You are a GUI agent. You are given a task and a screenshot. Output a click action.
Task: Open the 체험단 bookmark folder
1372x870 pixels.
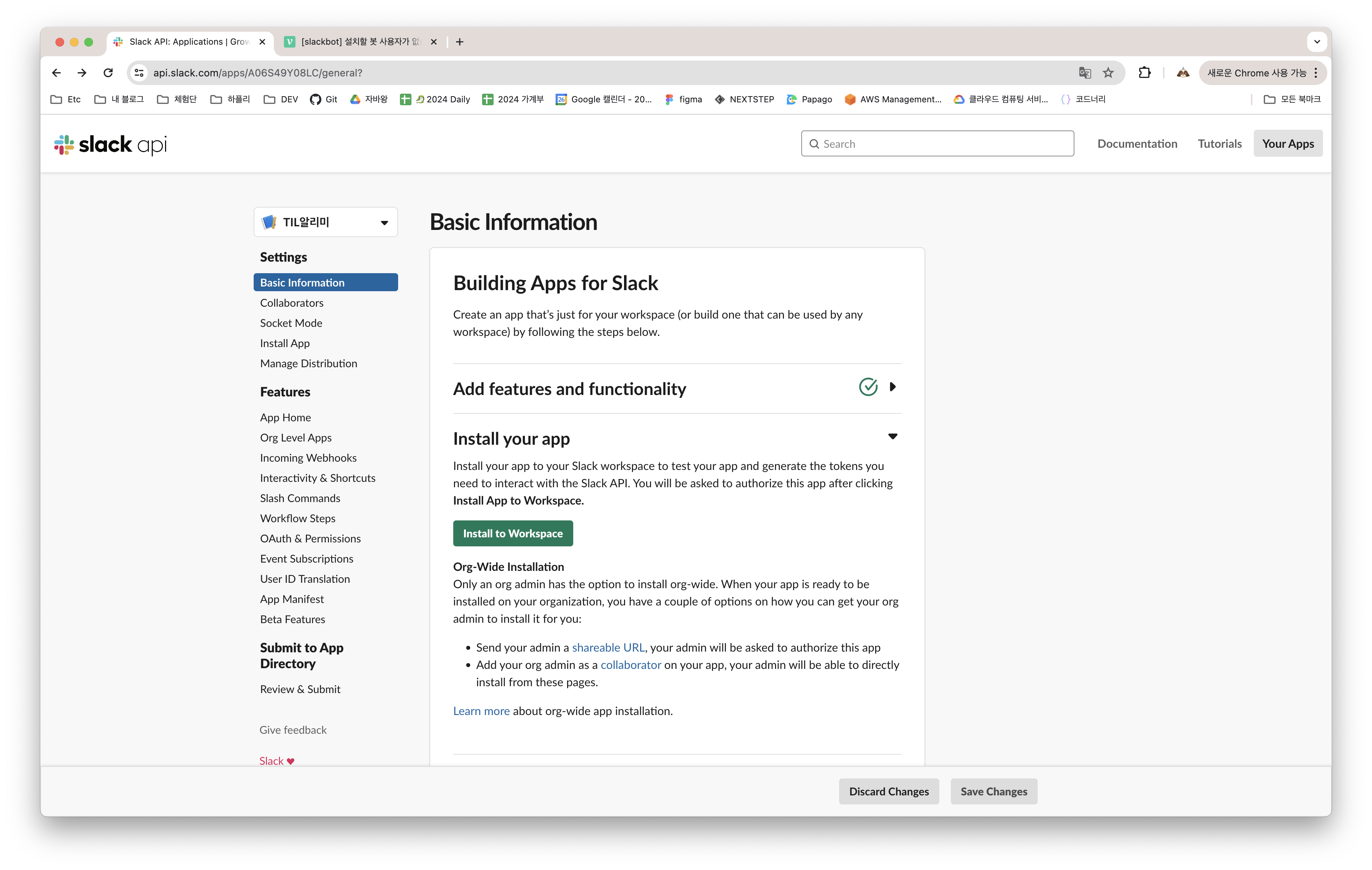click(x=177, y=99)
